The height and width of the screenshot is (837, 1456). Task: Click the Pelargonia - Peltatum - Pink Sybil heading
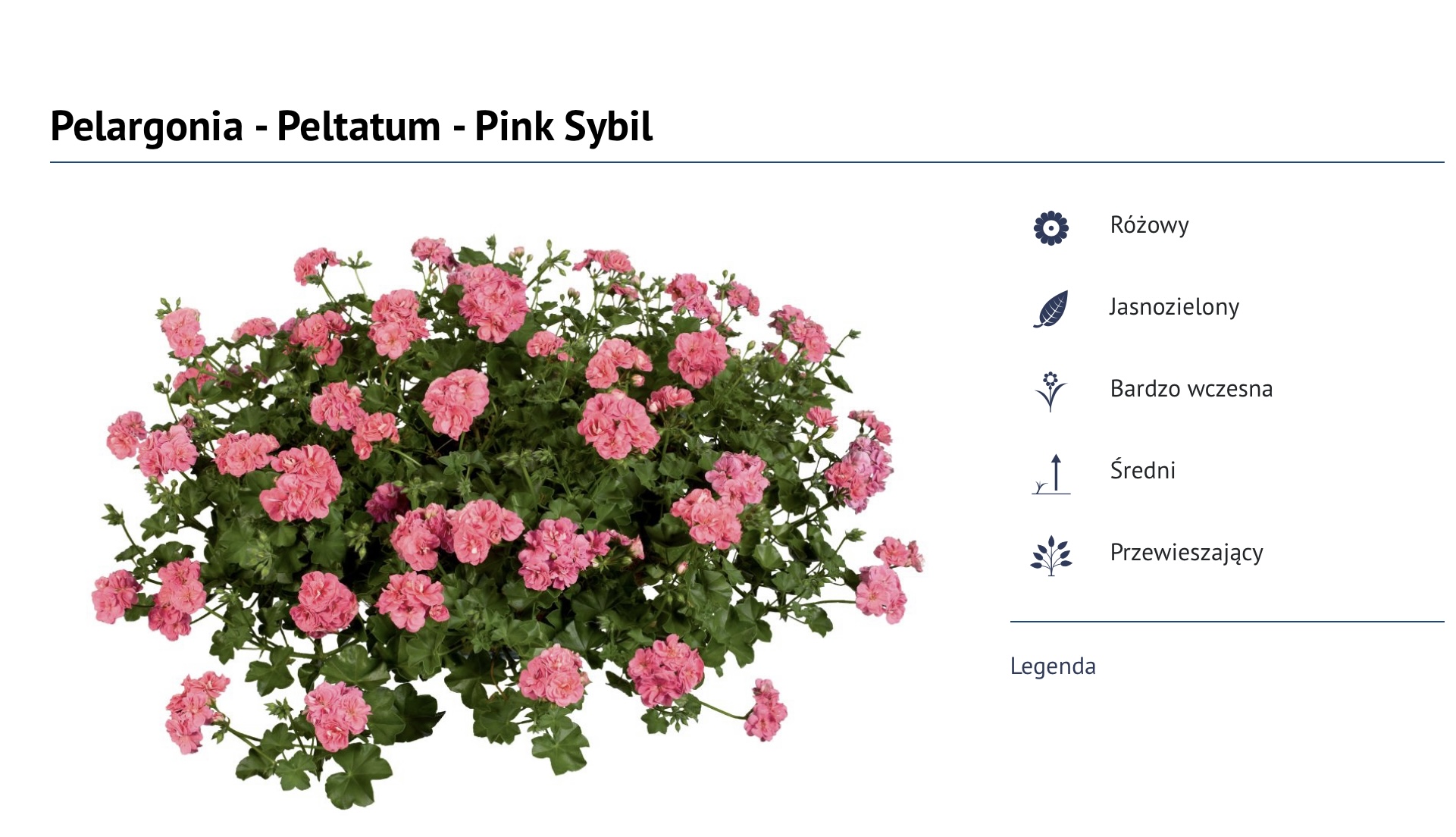pyautogui.click(x=351, y=127)
